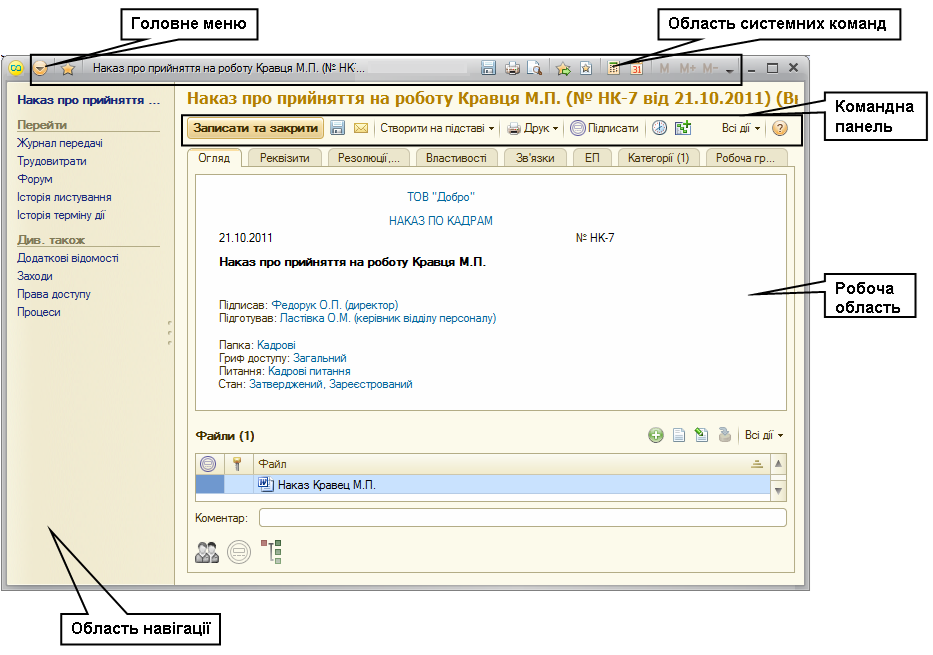Open 'Всі дії' dropdown in command panel

[x=741, y=128]
